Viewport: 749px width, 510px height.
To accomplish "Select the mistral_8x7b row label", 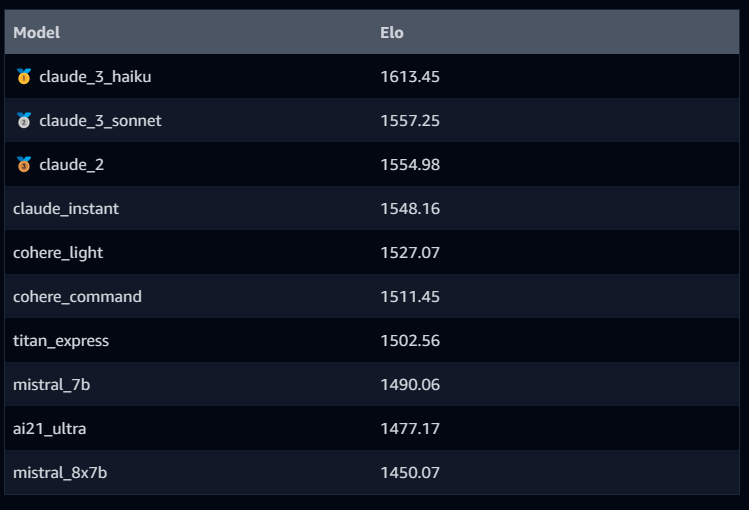I will pyautogui.click(x=60, y=473).
